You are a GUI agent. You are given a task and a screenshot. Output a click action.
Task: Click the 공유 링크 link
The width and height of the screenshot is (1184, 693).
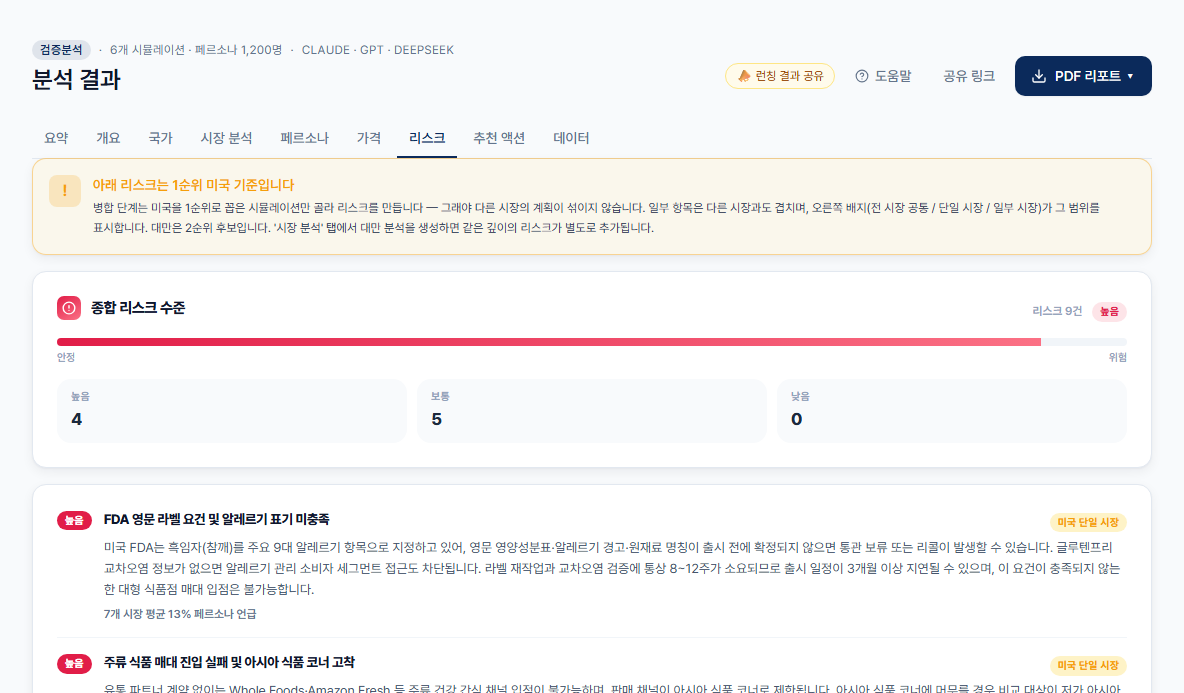[x=969, y=76]
